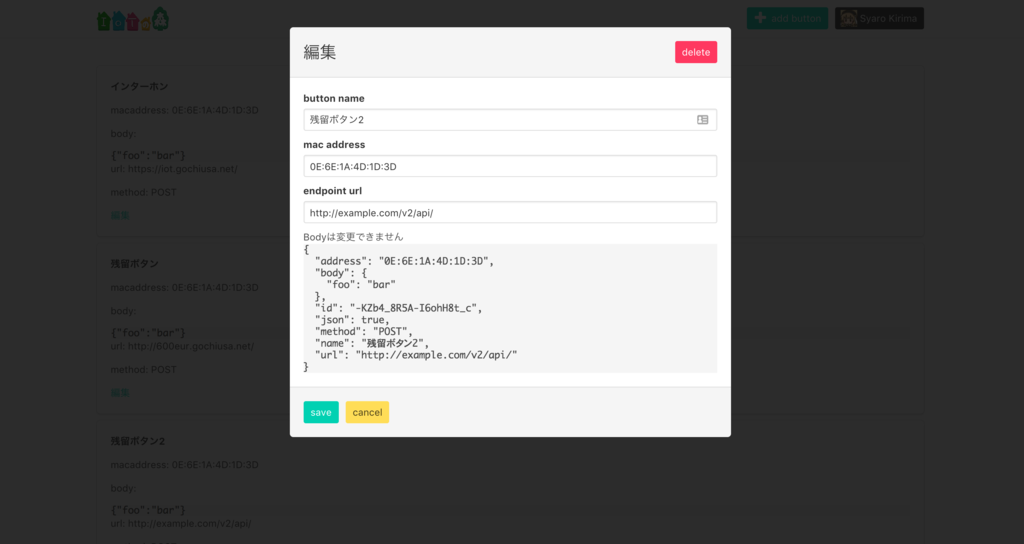1024x544 pixels.
Task: Cancel the edit dialog
Action: (x=367, y=412)
